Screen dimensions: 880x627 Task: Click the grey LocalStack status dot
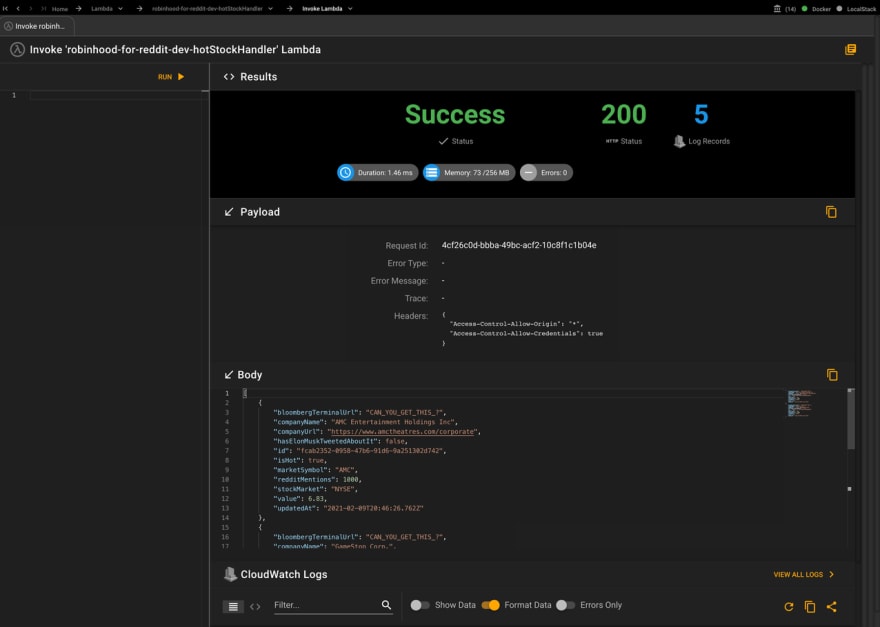839,8
